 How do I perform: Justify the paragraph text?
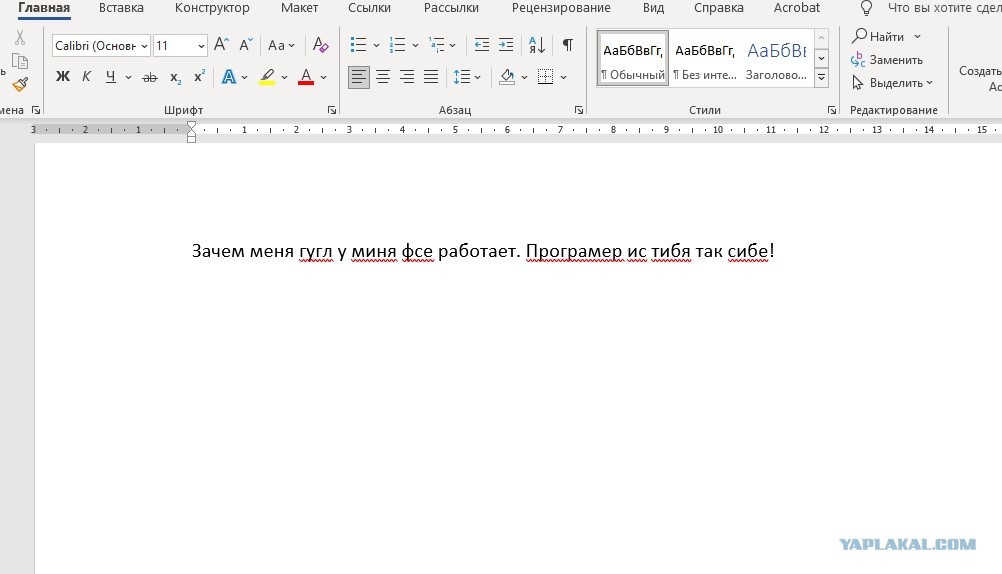click(431, 77)
